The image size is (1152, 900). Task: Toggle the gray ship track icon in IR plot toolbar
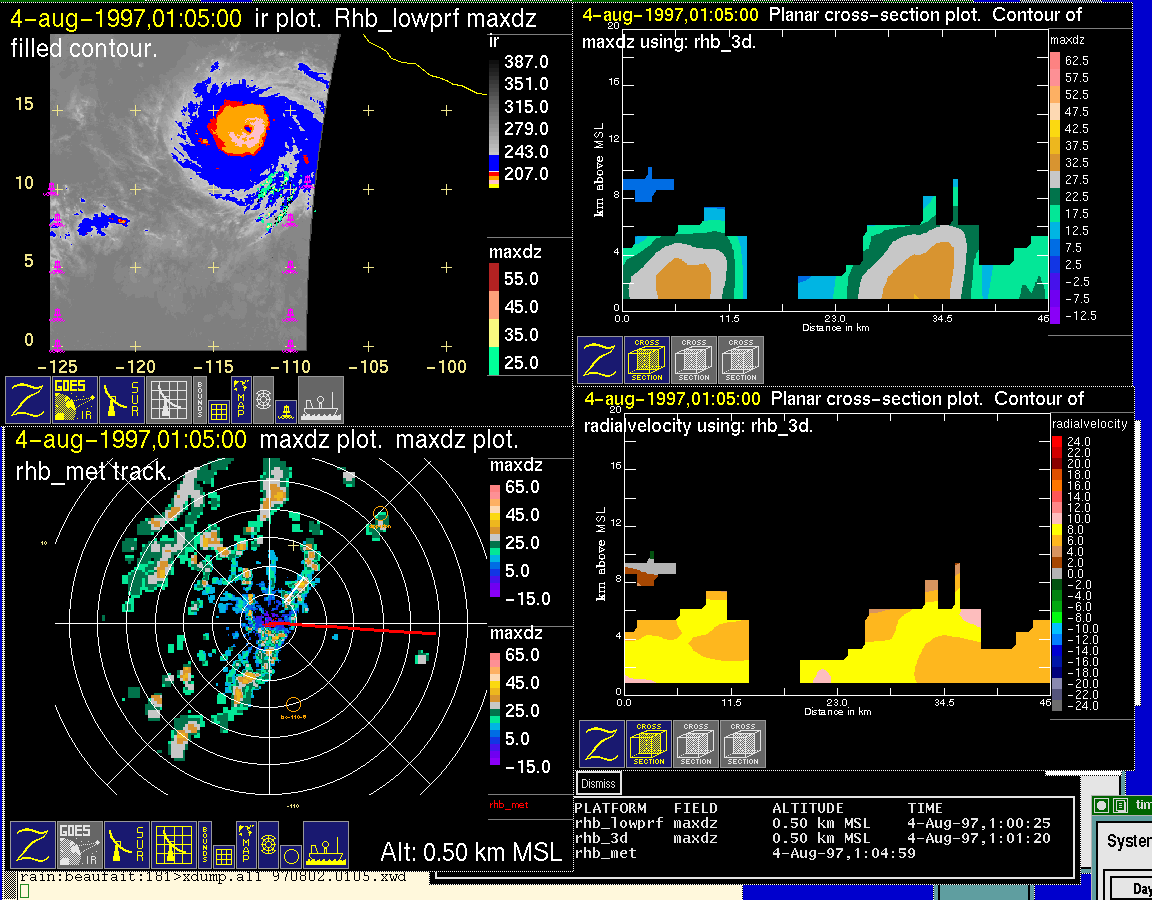pos(321,400)
